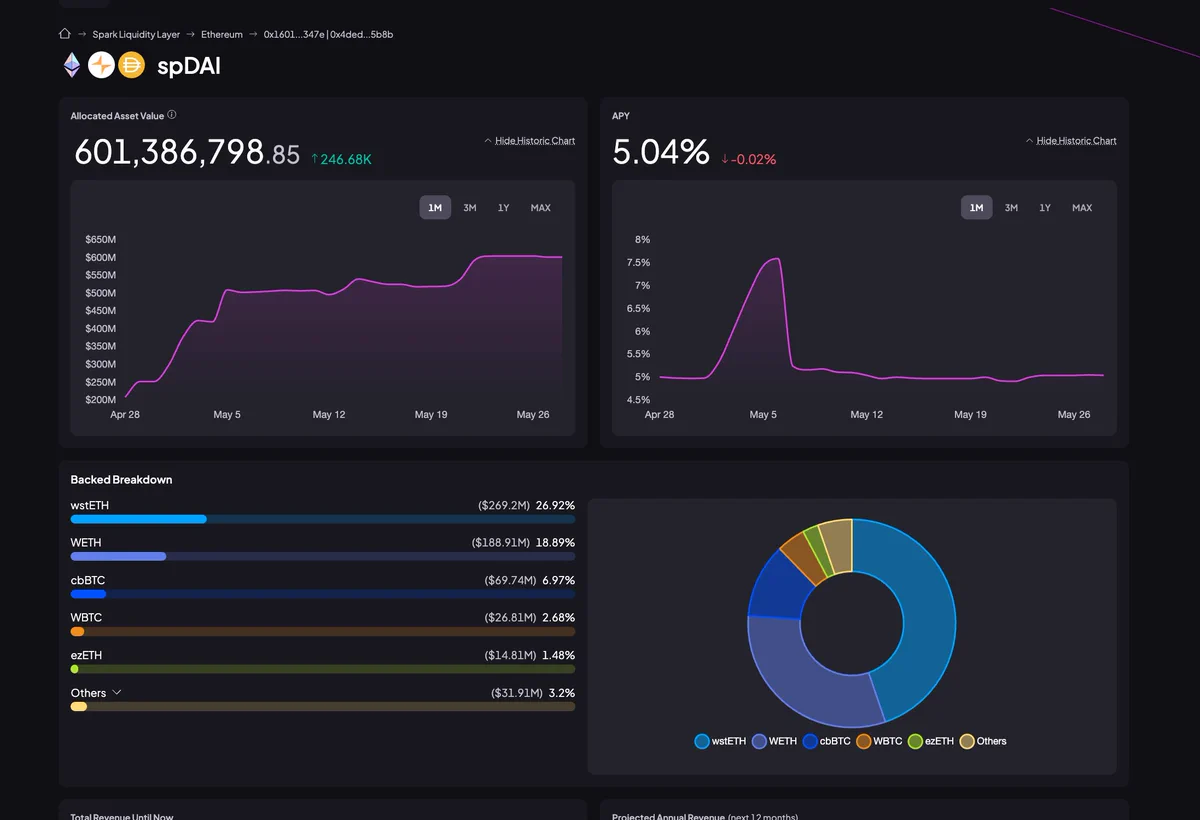Toggle wstETH in the donut chart legend

[720, 741]
